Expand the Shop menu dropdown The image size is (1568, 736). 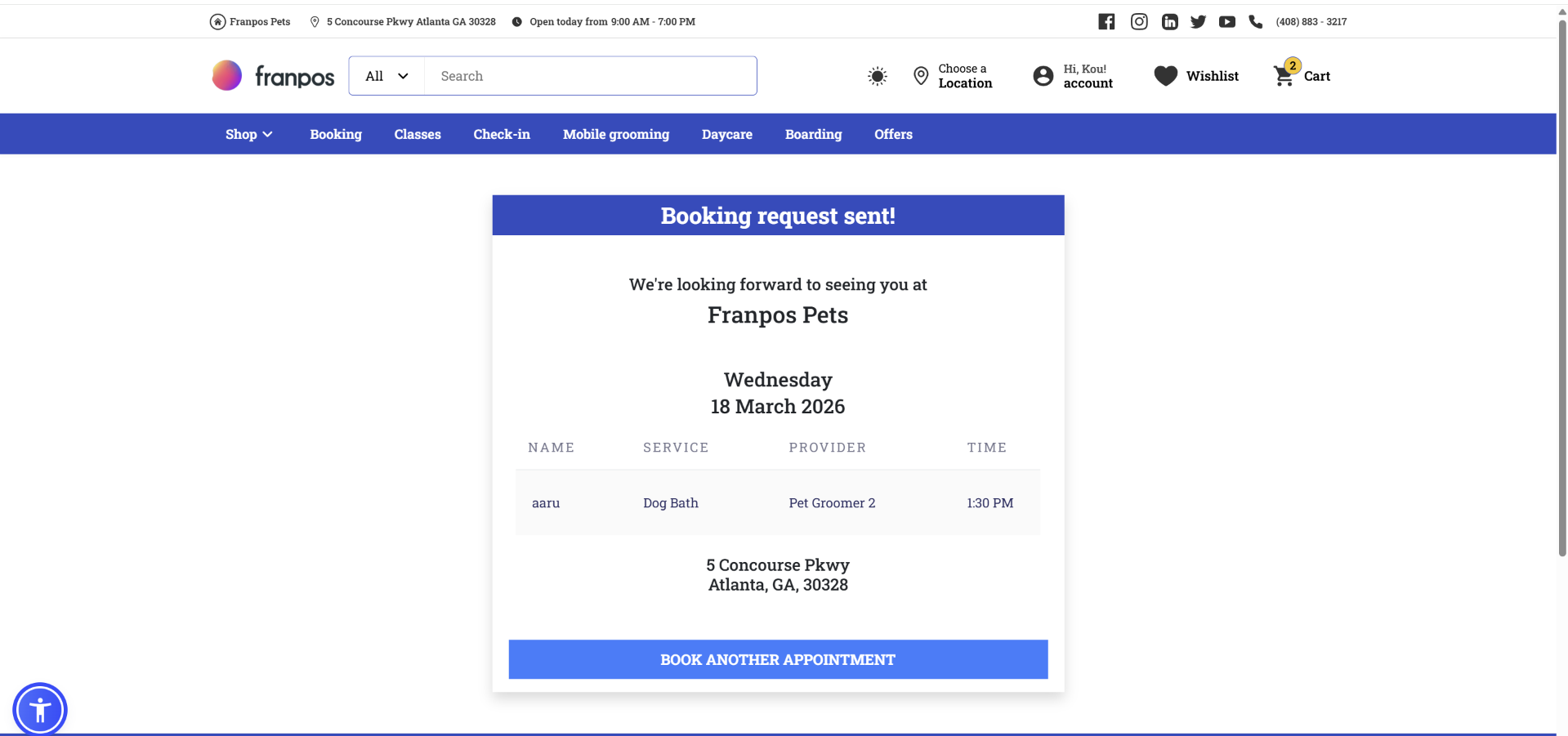tap(248, 134)
